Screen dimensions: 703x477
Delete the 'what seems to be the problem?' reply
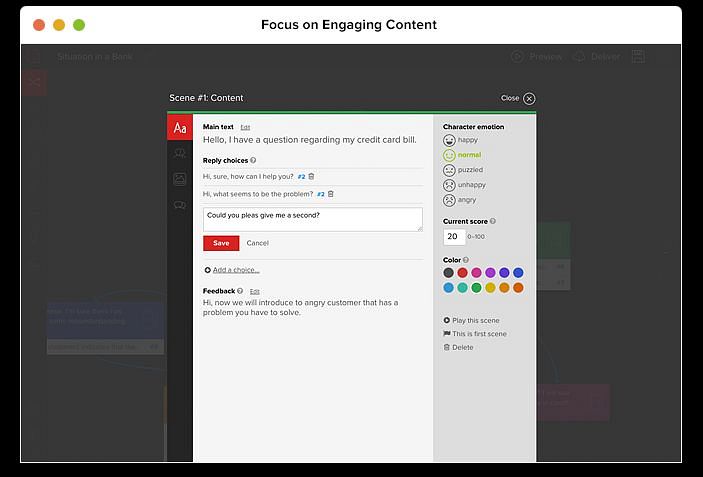pos(330,194)
